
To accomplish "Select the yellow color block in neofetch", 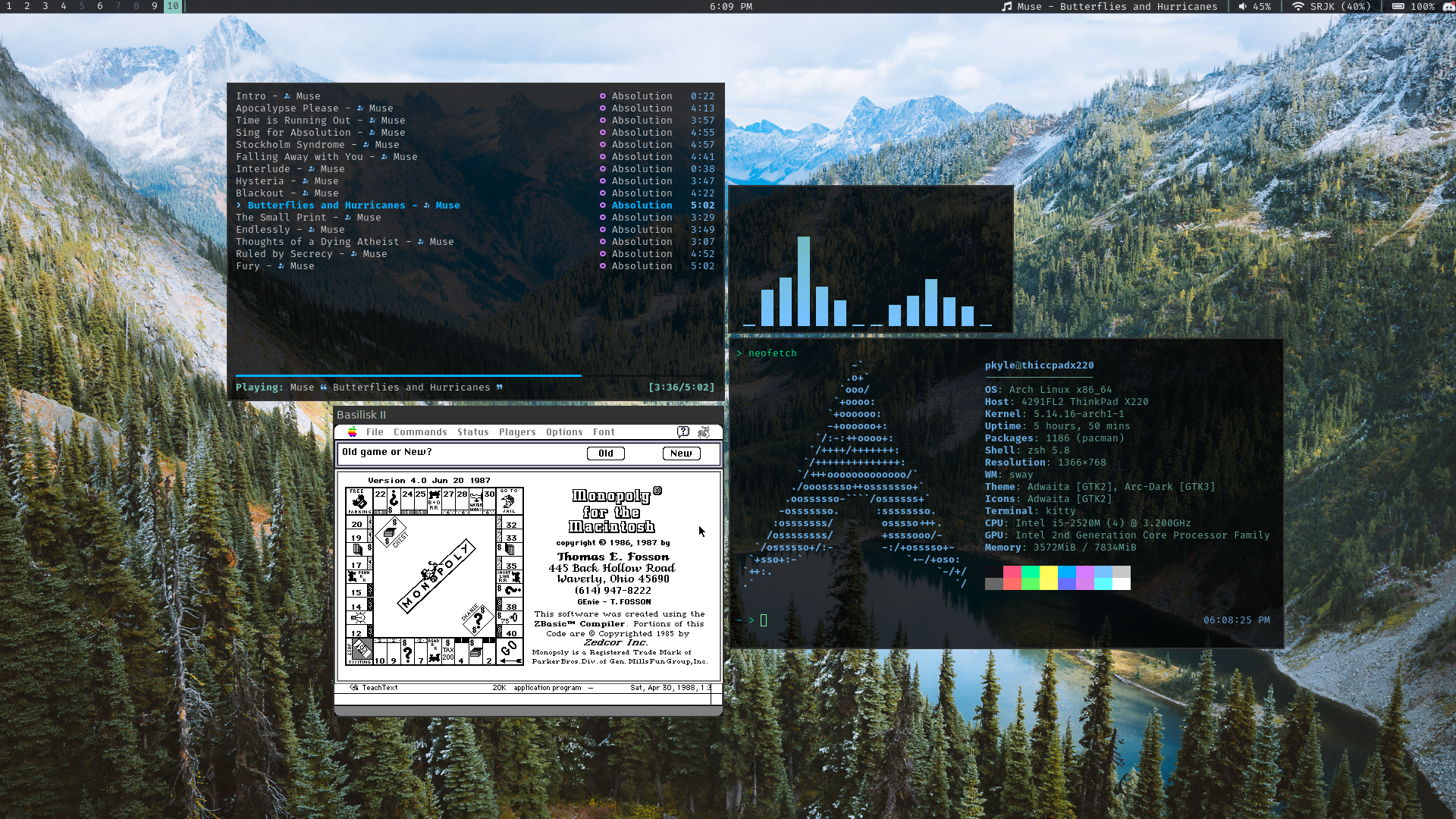I will point(1049,578).
